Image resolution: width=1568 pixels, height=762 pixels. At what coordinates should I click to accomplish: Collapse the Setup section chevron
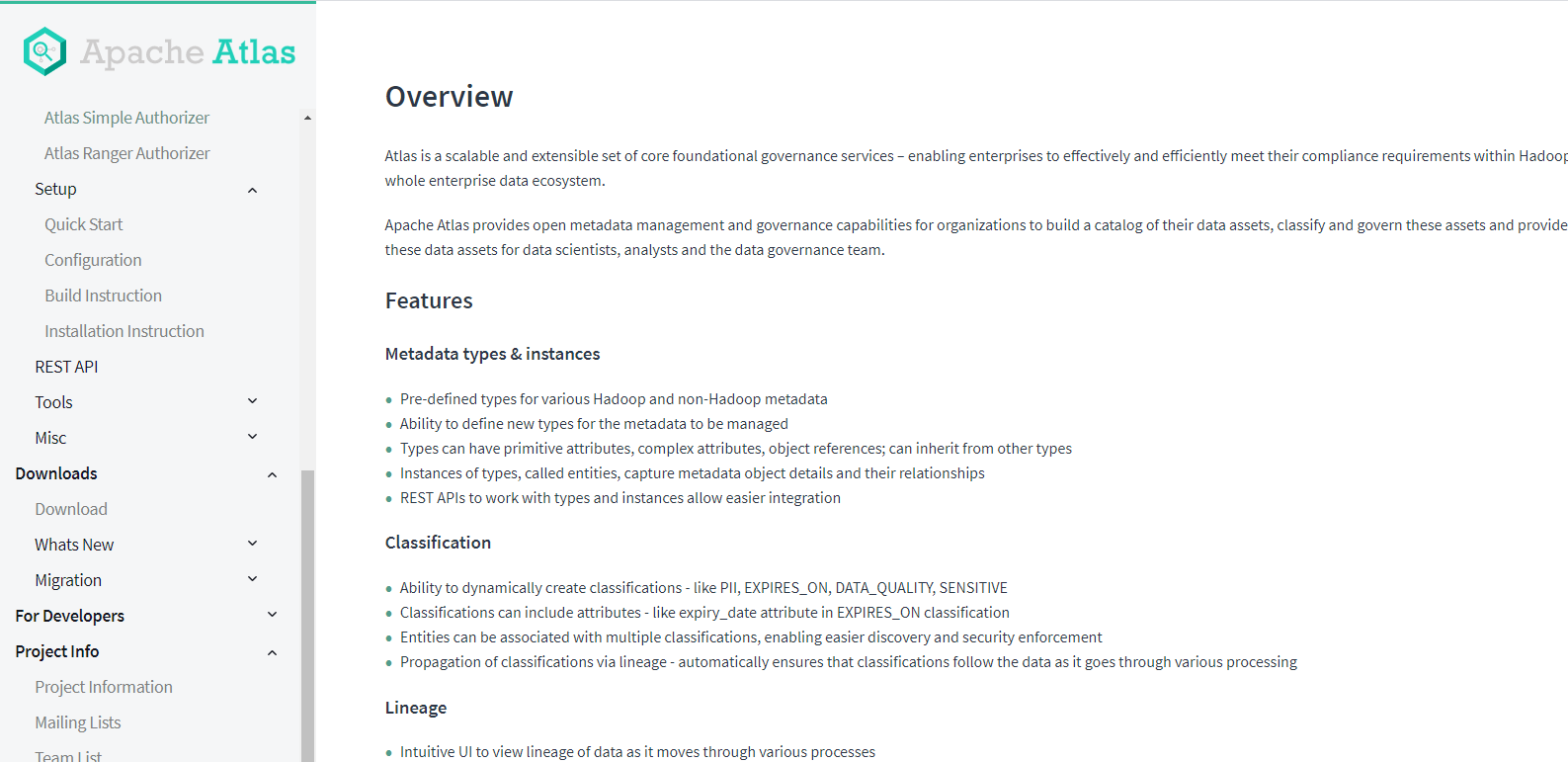click(252, 190)
